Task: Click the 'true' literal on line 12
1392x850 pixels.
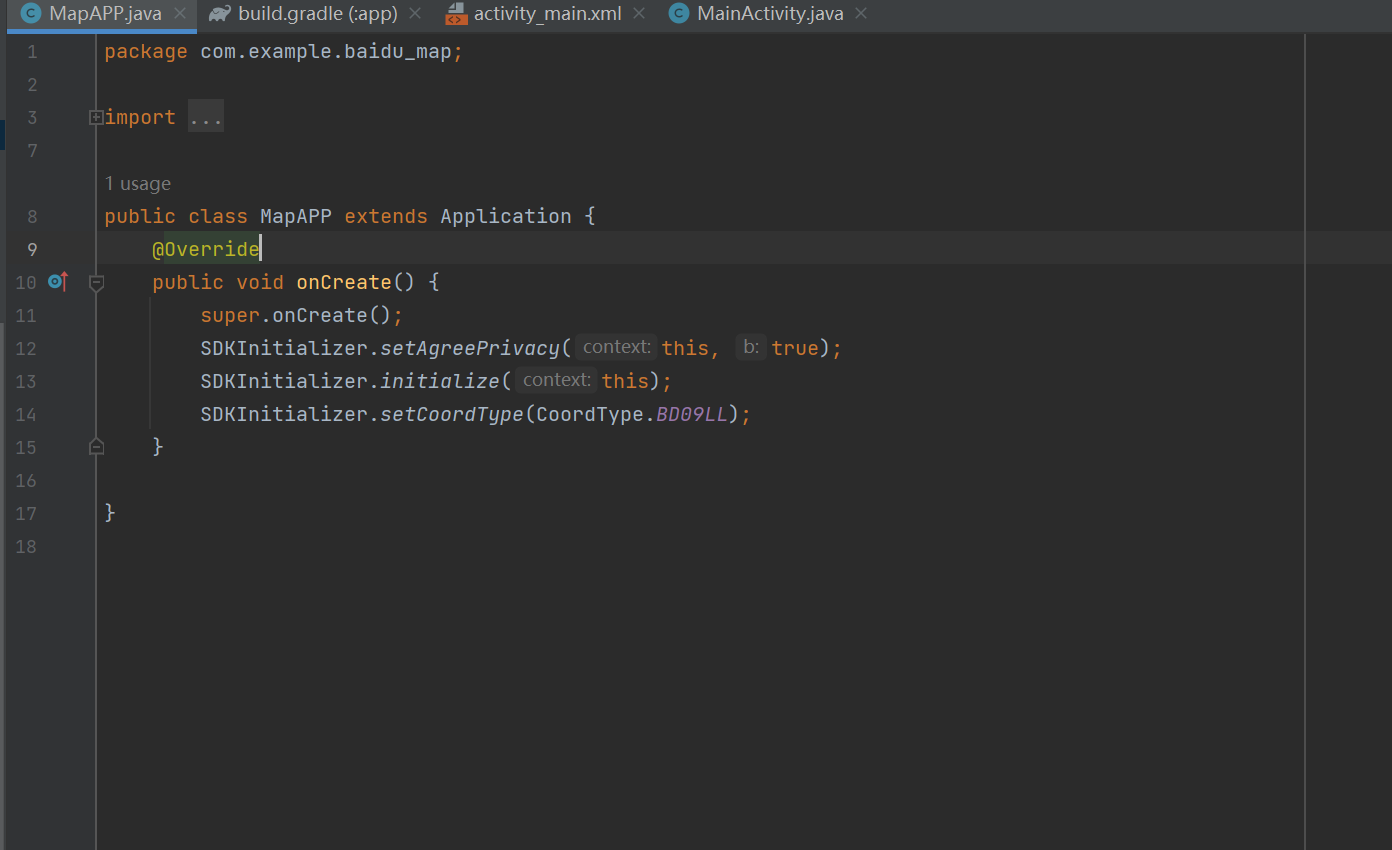Action: [795, 348]
